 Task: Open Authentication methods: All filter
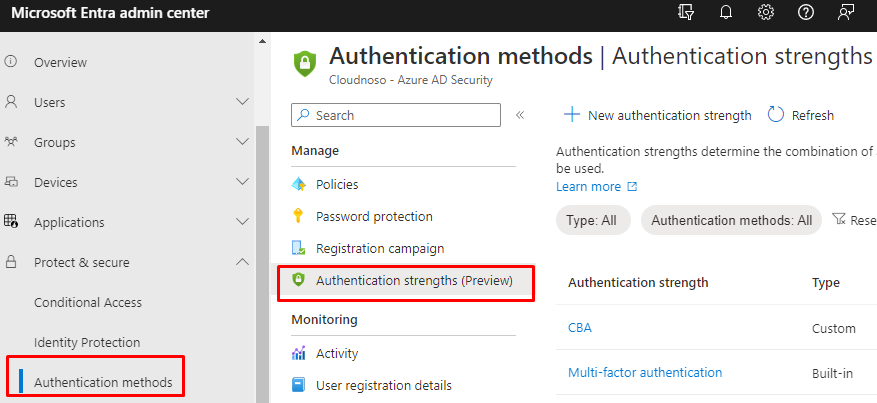731,220
